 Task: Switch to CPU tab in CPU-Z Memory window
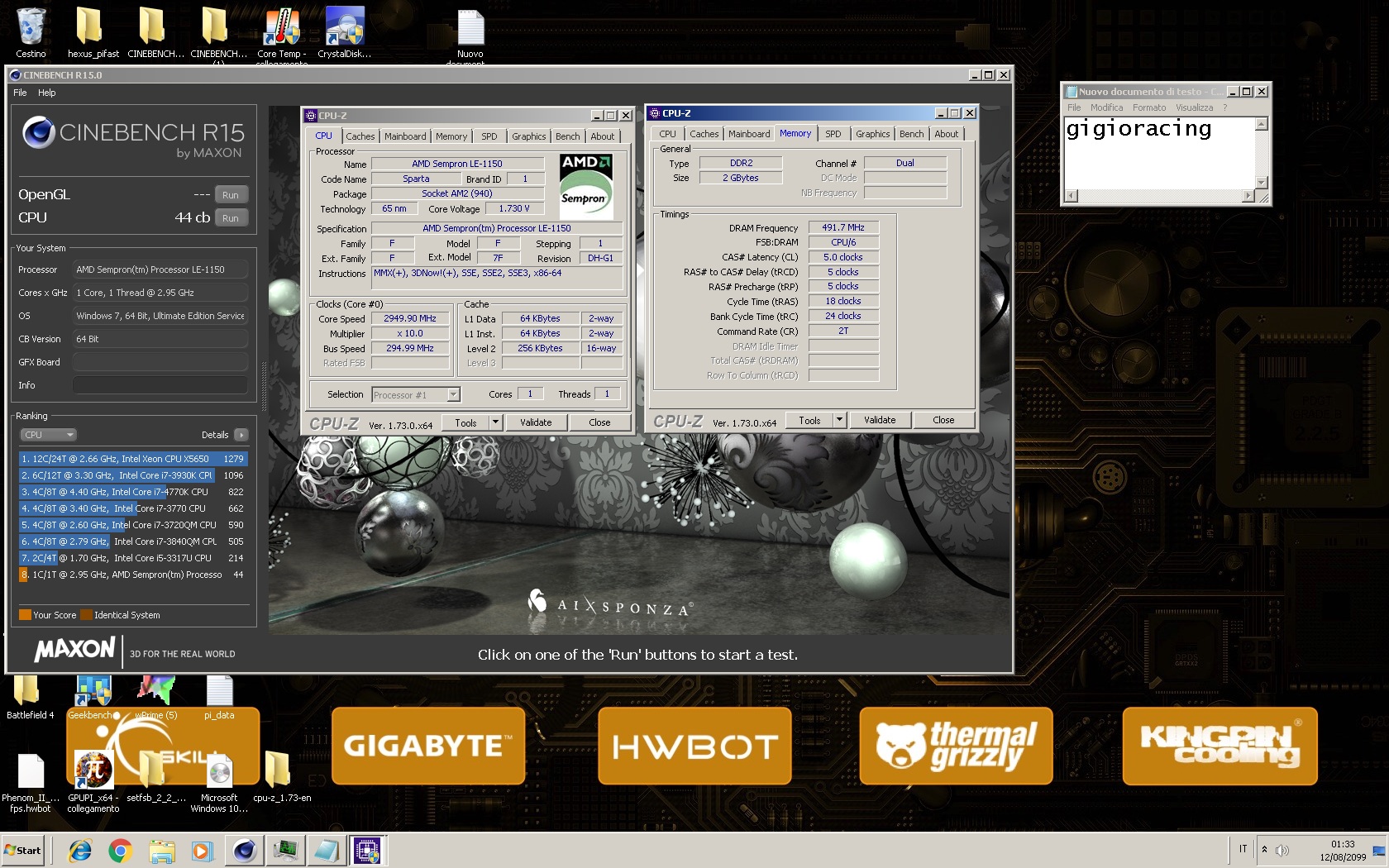(667, 134)
